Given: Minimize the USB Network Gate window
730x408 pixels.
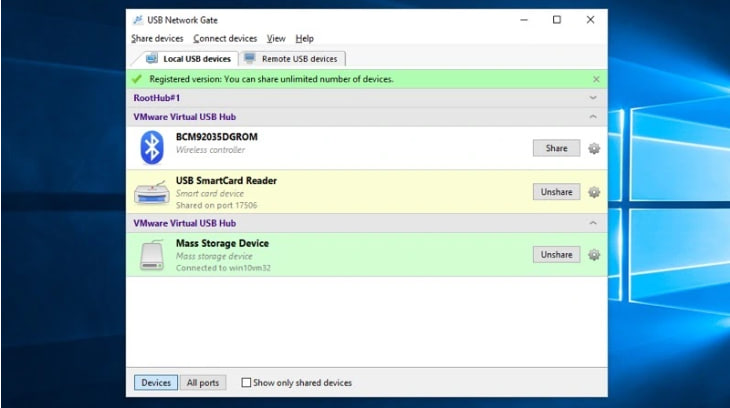Looking at the screenshot, I should (524, 20).
